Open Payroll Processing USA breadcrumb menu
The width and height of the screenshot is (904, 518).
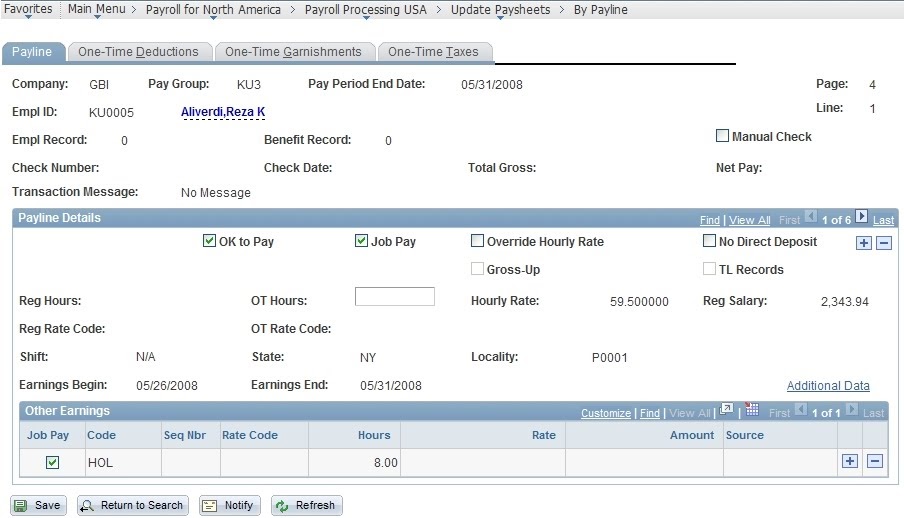[x=366, y=10]
